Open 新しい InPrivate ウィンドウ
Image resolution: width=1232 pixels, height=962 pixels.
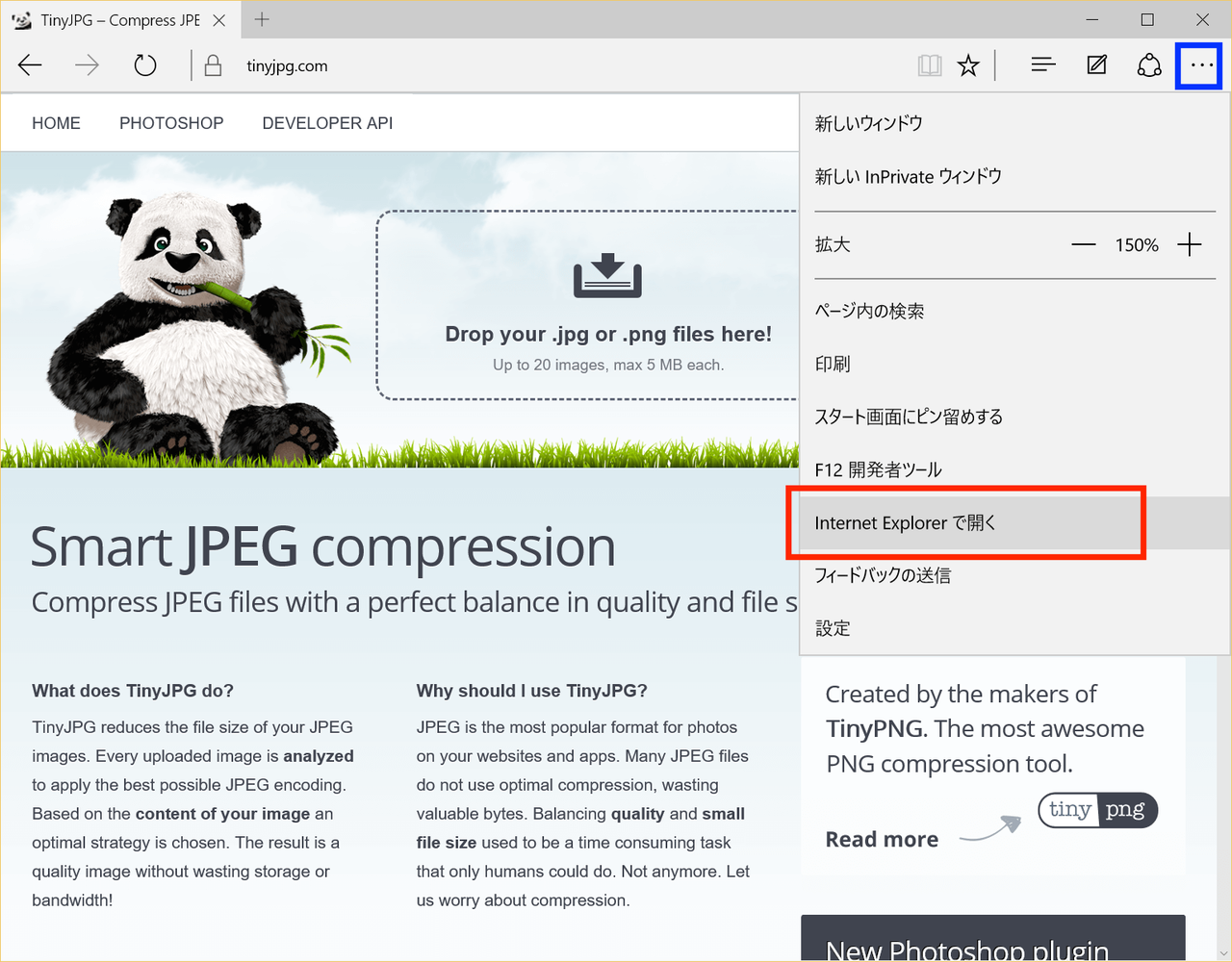[1014, 176]
